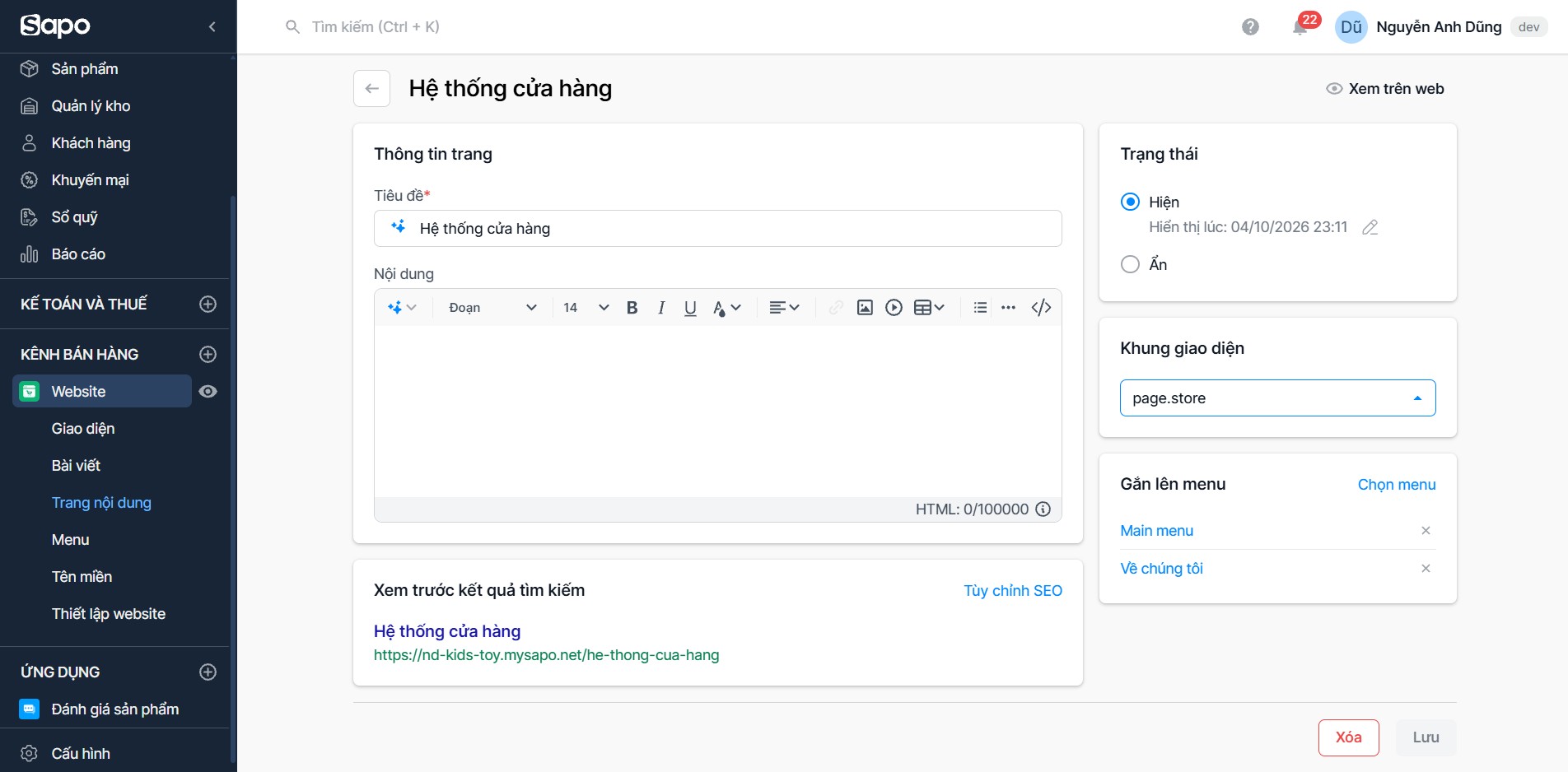
Task: Collapse the Sapo sidebar with chevron
Action: [x=212, y=27]
